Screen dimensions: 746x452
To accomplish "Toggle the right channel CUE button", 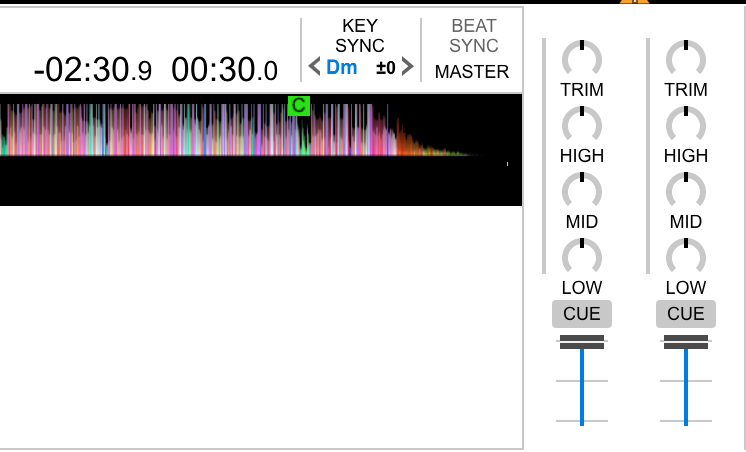I will pos(685,314).
